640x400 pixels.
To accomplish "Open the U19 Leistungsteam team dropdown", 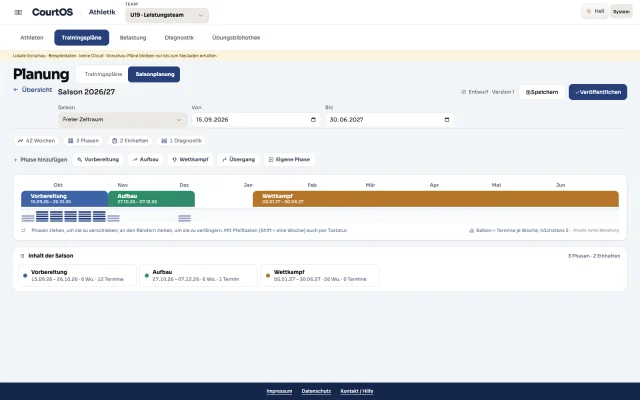I will click(x=167, y=16).
